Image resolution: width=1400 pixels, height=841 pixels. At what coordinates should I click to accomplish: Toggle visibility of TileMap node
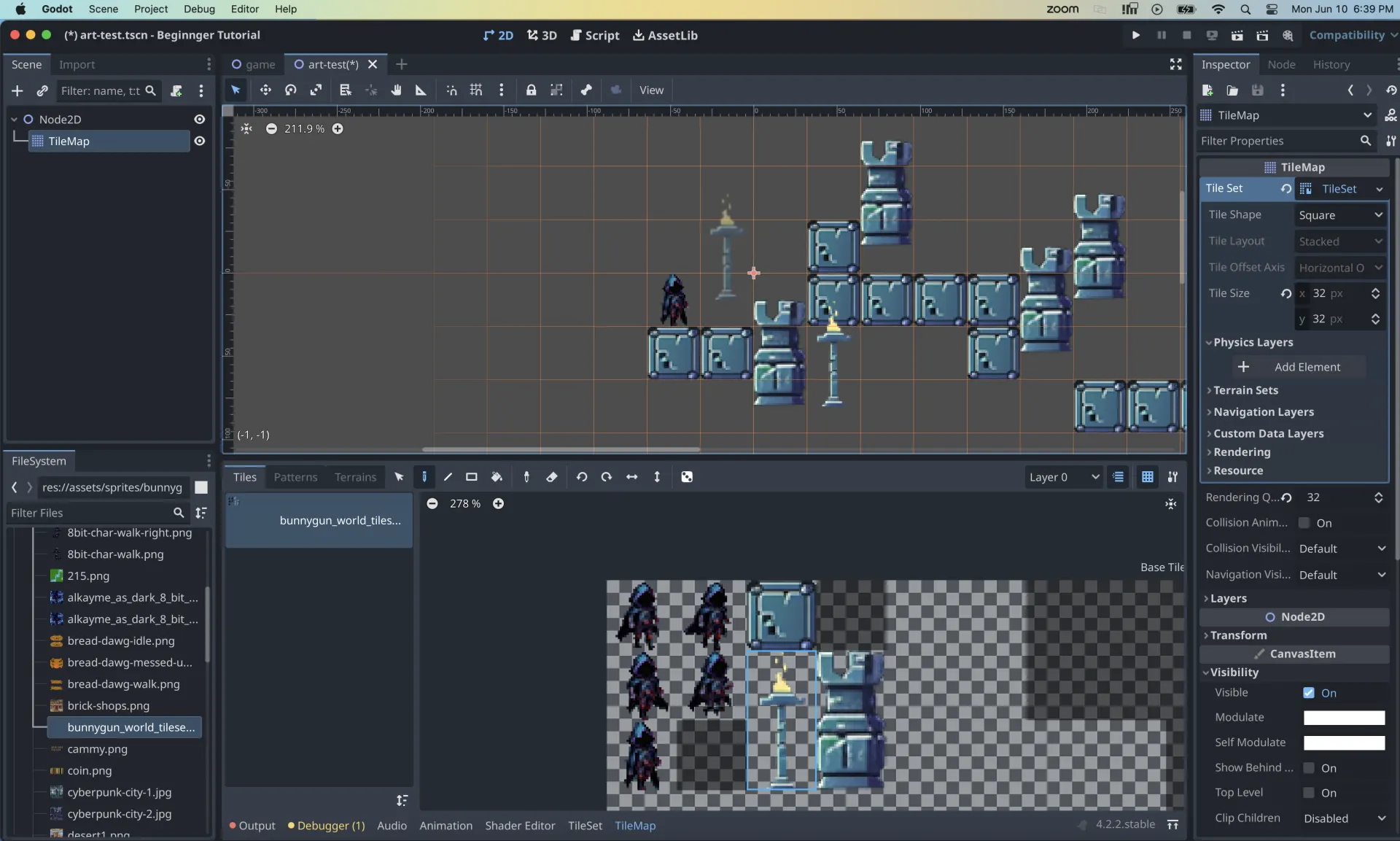pos(199,141)
